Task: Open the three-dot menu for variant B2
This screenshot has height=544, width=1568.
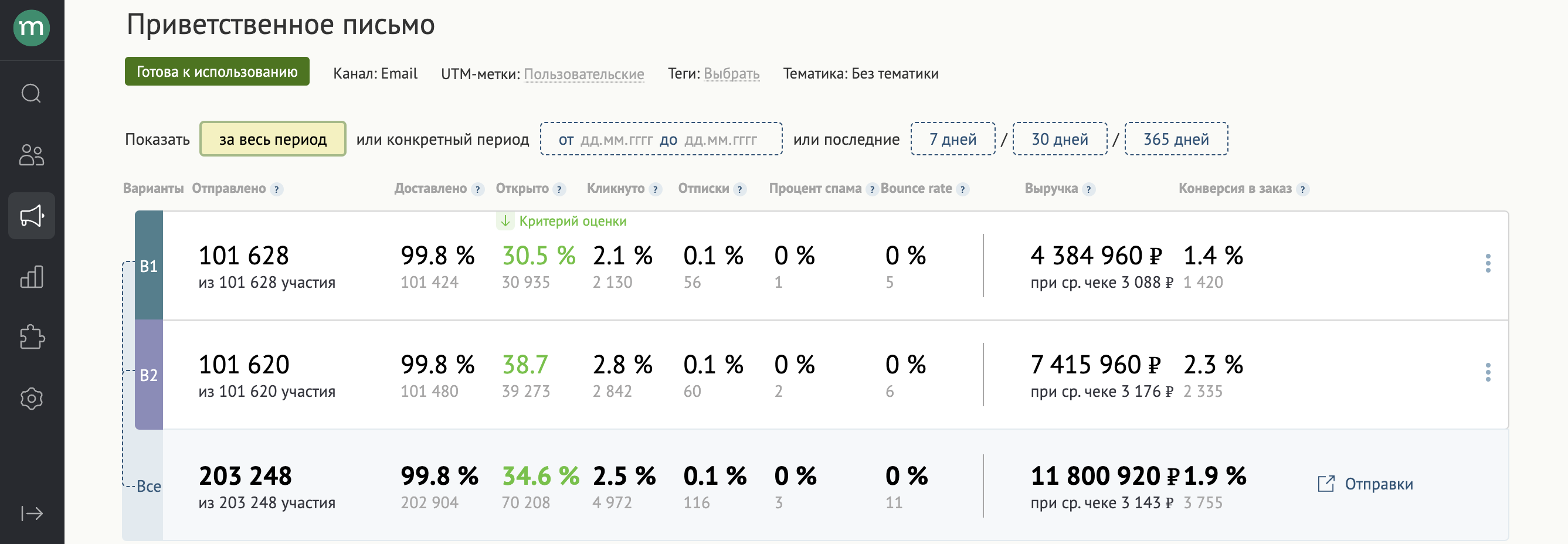Action: click(1488, 372)
